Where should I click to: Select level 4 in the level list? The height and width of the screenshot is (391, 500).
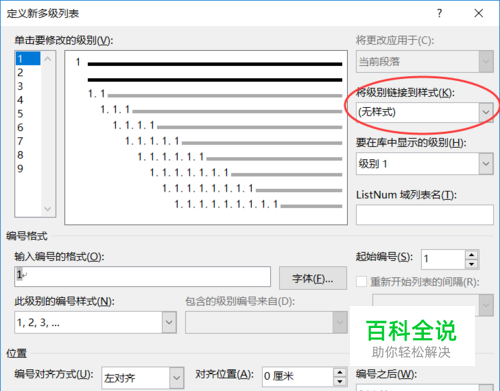pyautogui.click(x=28, y=100)
